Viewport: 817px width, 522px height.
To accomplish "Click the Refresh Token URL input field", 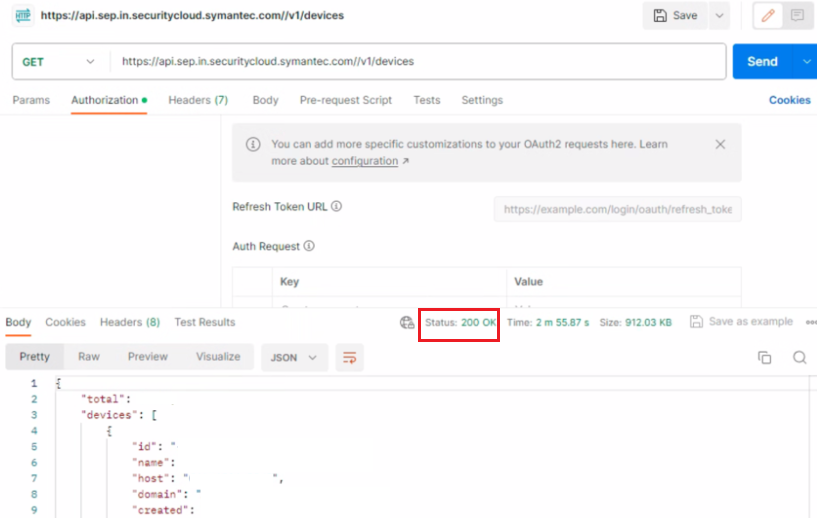I will point(617,209).
